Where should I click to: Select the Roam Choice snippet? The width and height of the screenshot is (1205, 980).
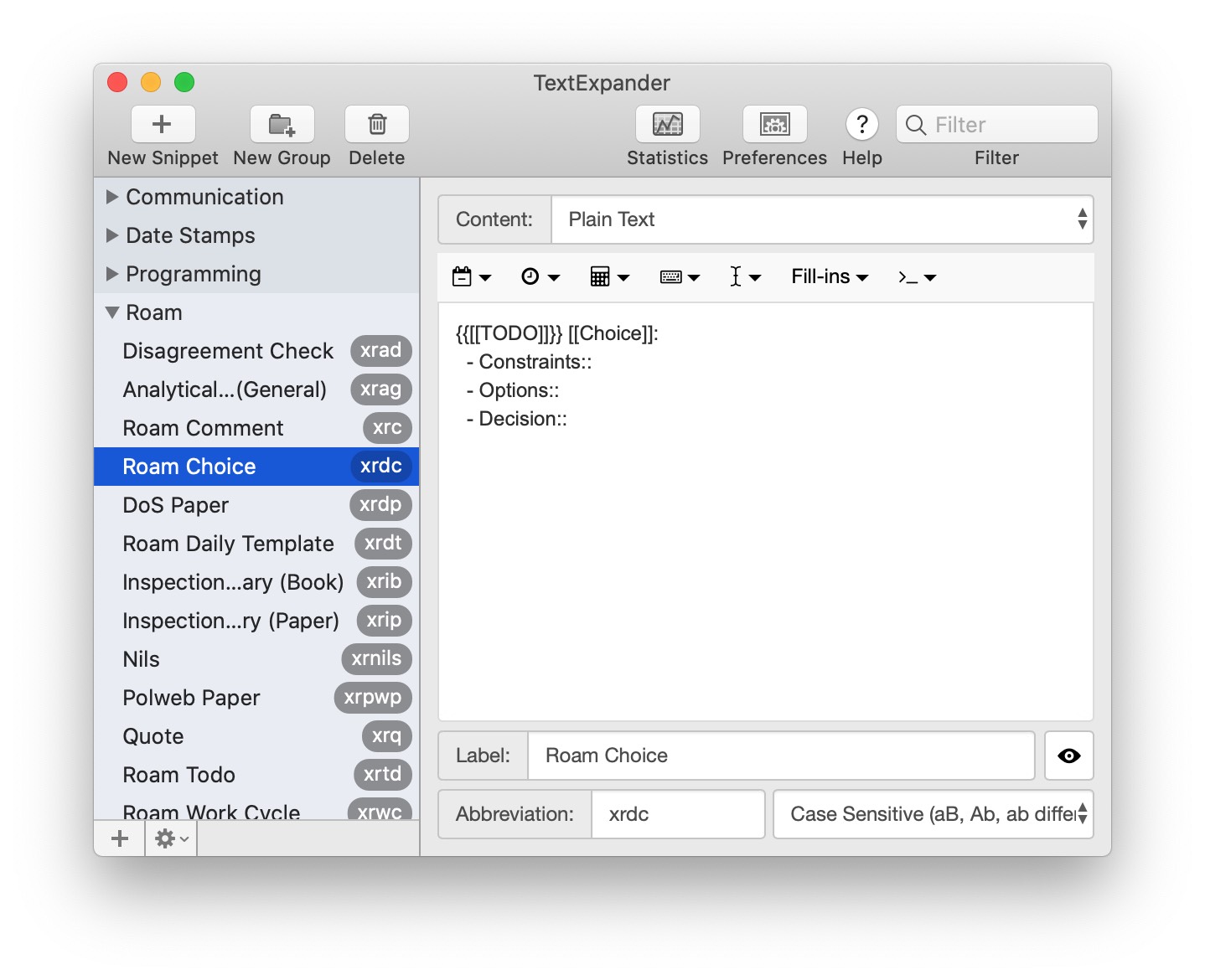[x=256, y=467]
